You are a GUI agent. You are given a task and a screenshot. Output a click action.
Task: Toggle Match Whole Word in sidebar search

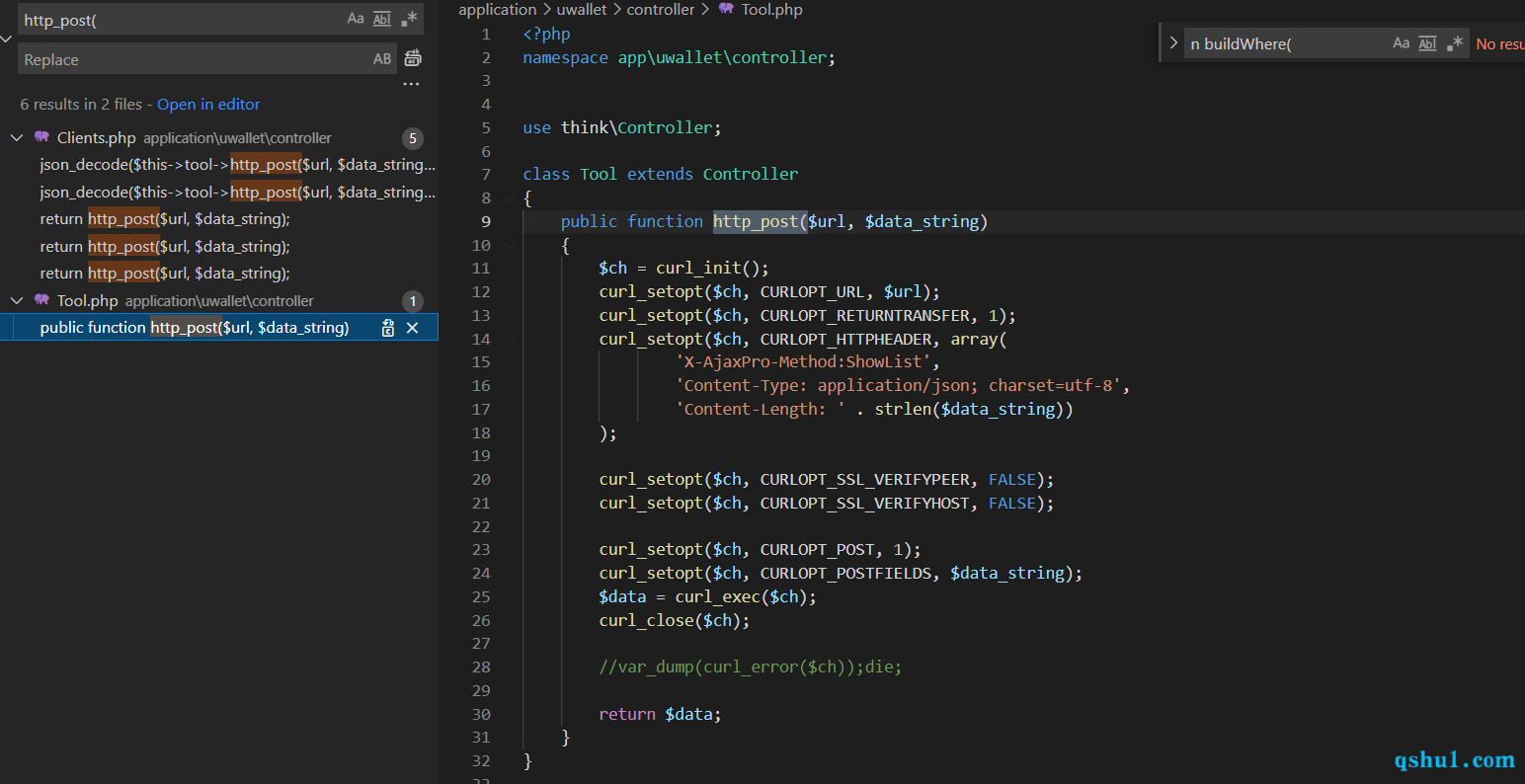382,19
